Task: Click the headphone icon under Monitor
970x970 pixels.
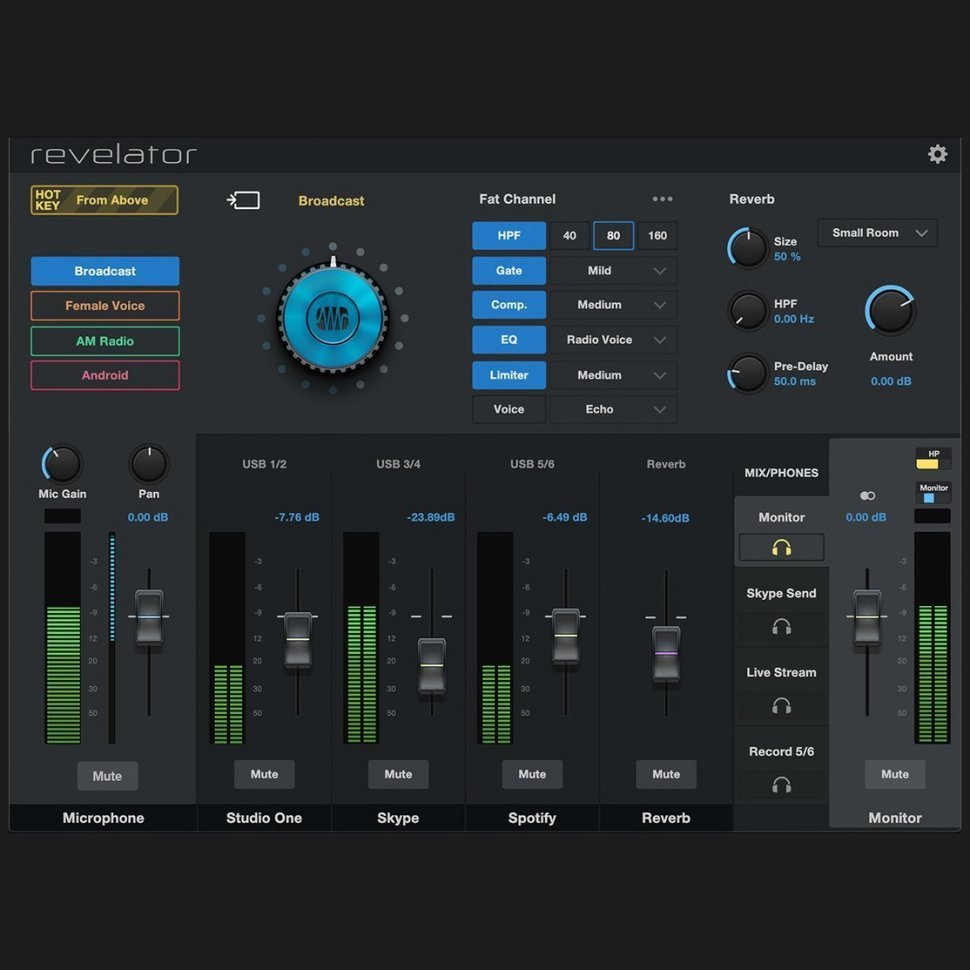Action: tap(781, 547)
